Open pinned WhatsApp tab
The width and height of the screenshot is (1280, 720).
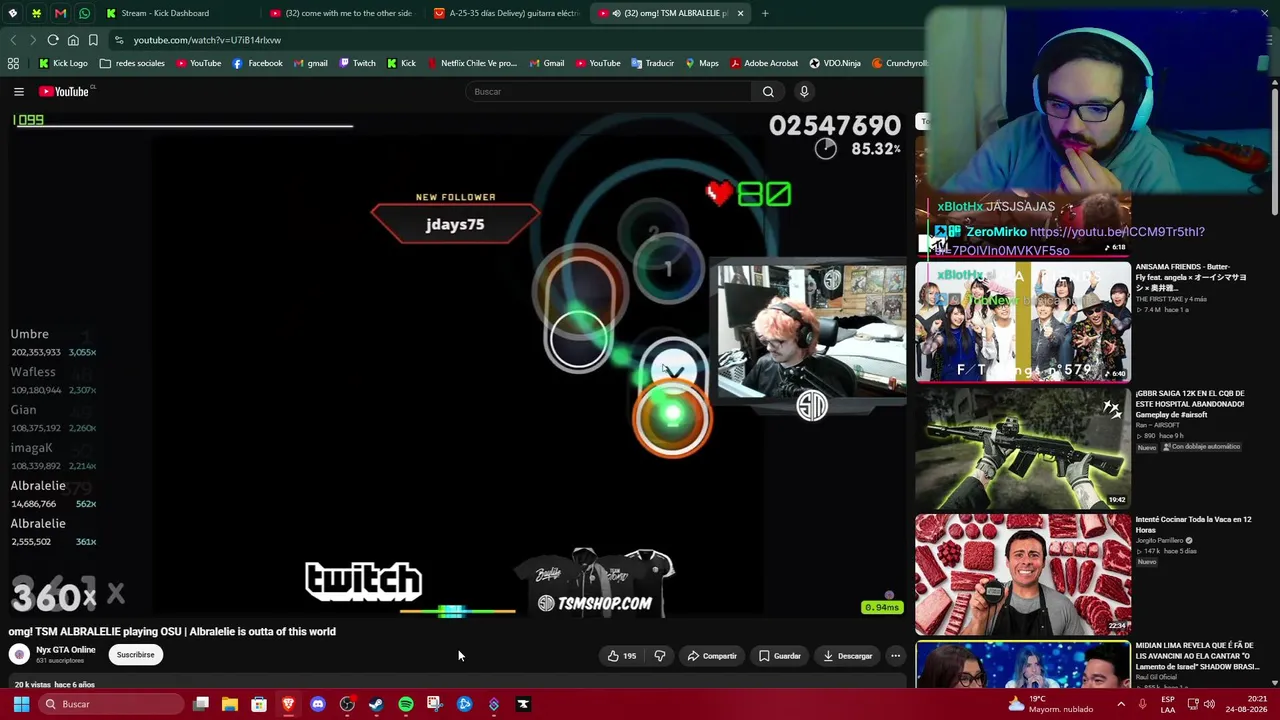84,13
